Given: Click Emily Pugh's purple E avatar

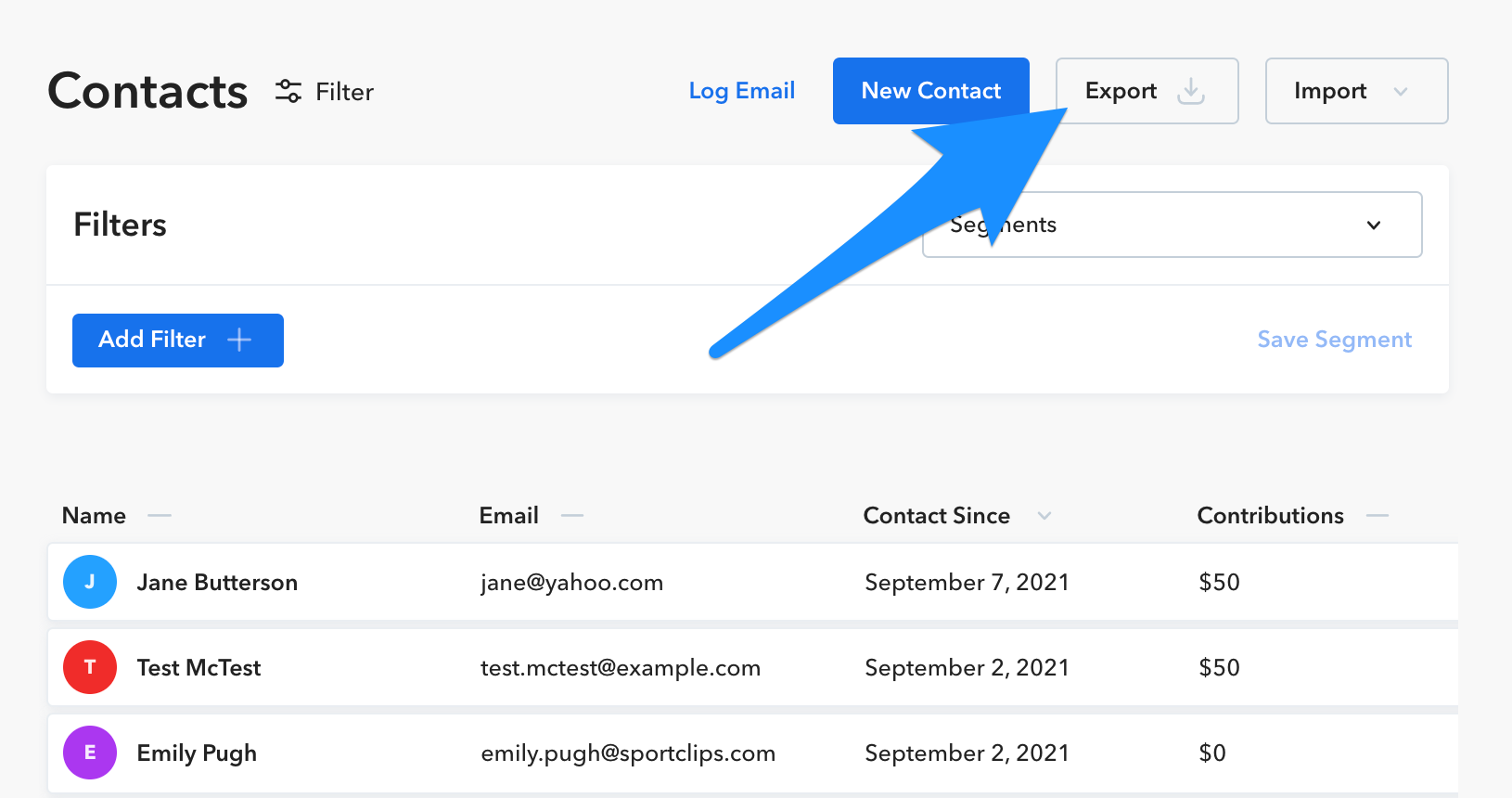Looking at the screenshot, I should 90,753.
